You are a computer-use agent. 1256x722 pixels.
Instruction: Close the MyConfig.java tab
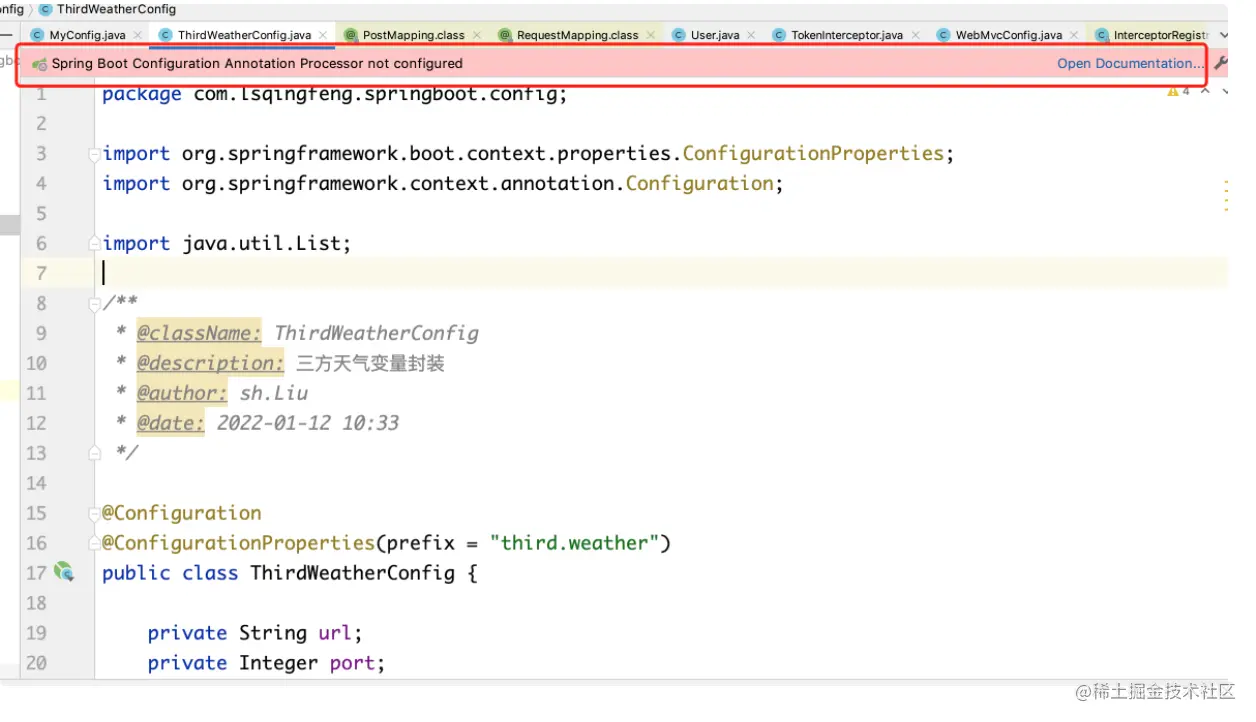(x=138, y=35)
